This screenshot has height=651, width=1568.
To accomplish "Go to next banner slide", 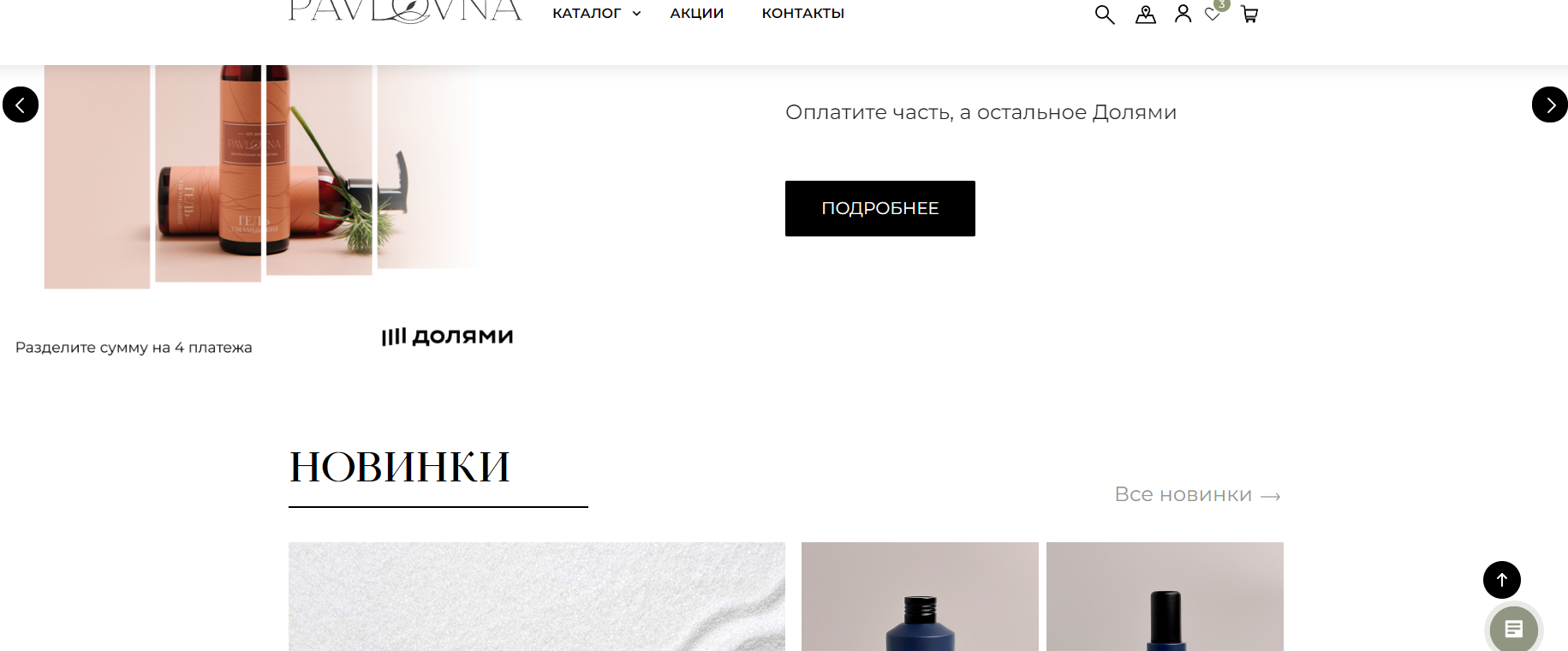I will (1549, 105).
